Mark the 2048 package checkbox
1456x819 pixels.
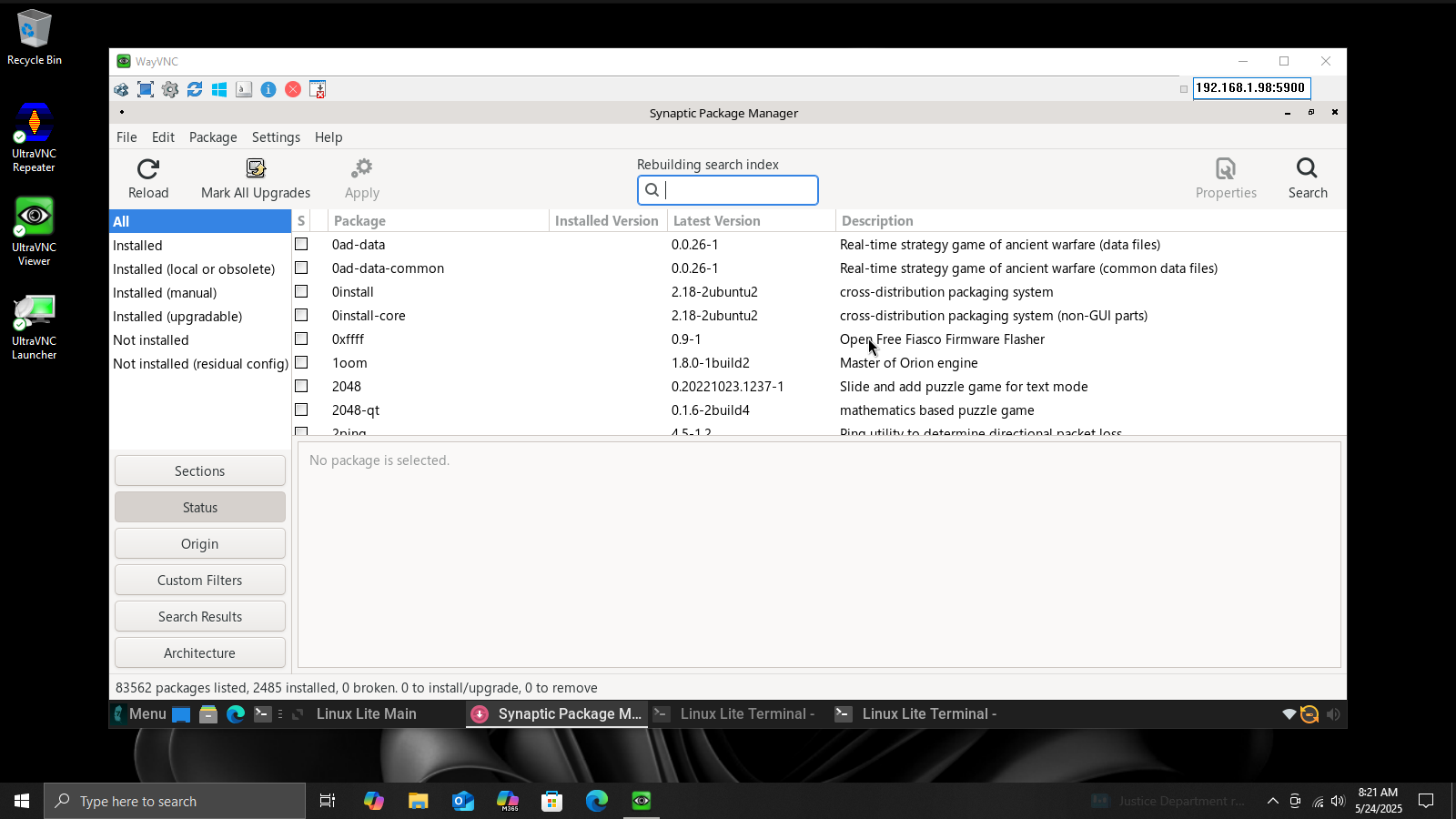pos(301,386)
